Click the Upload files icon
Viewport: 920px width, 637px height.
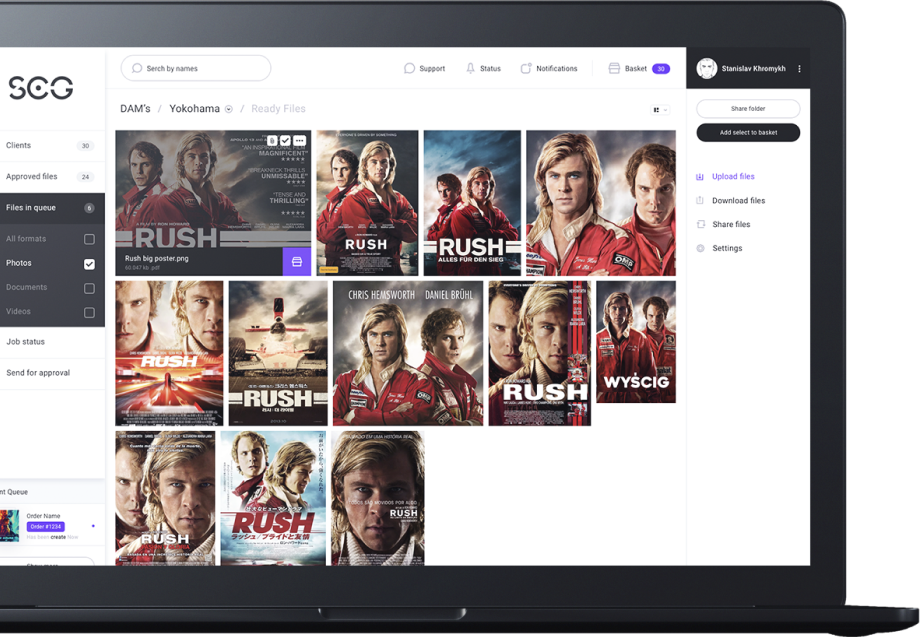click(699, 177)
